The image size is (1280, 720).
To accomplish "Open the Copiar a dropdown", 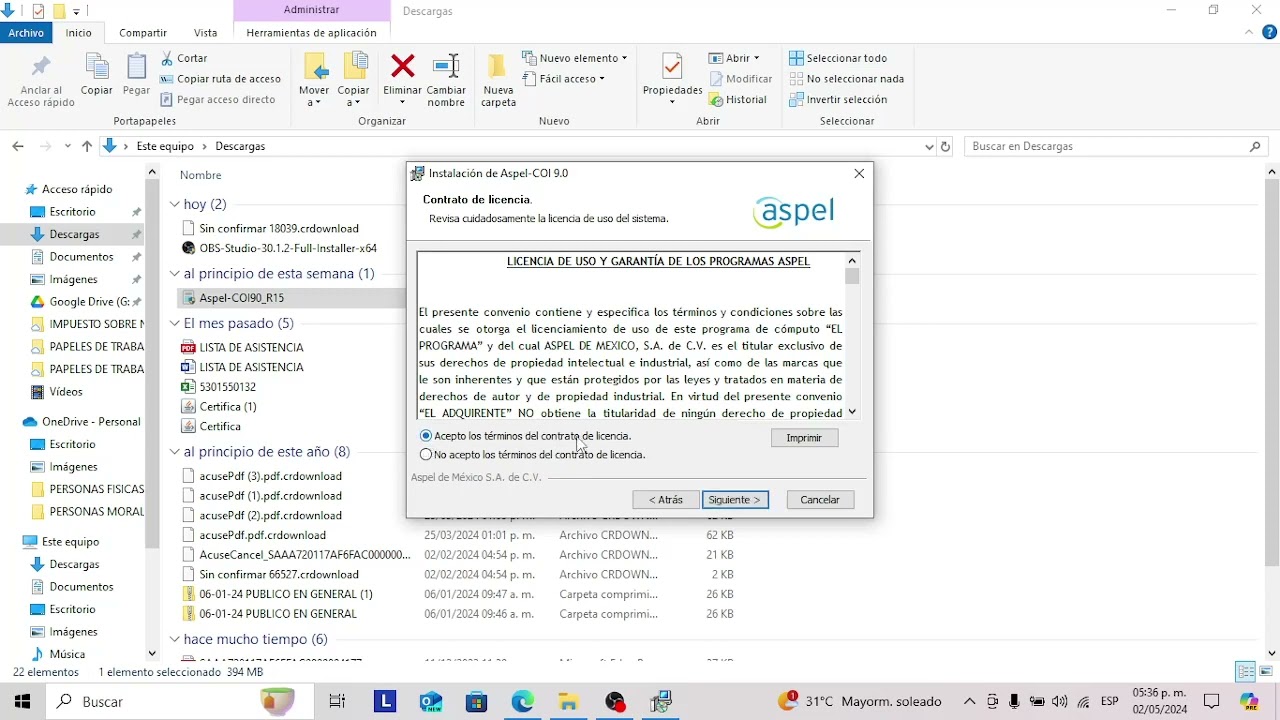I will [354, 96].
